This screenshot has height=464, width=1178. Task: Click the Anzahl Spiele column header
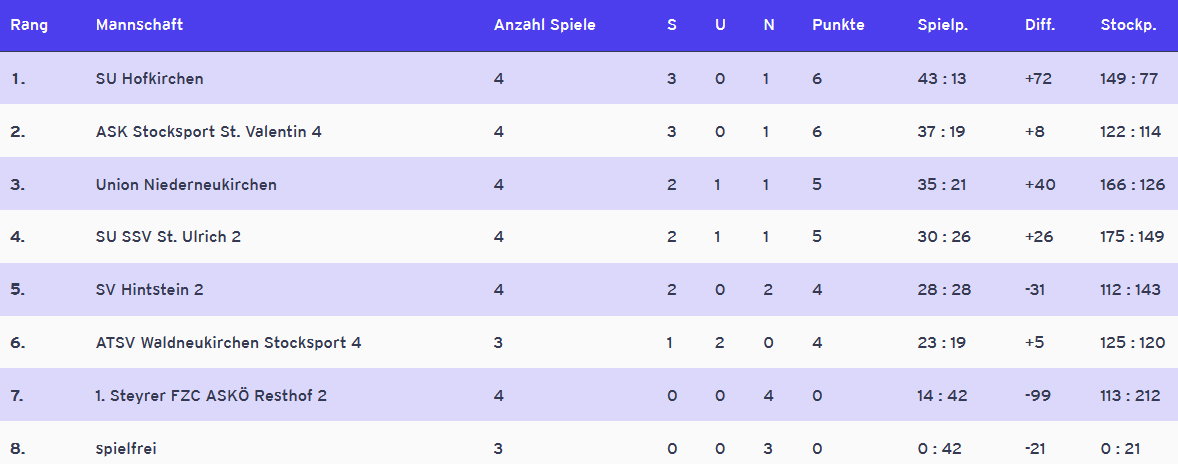544,25
